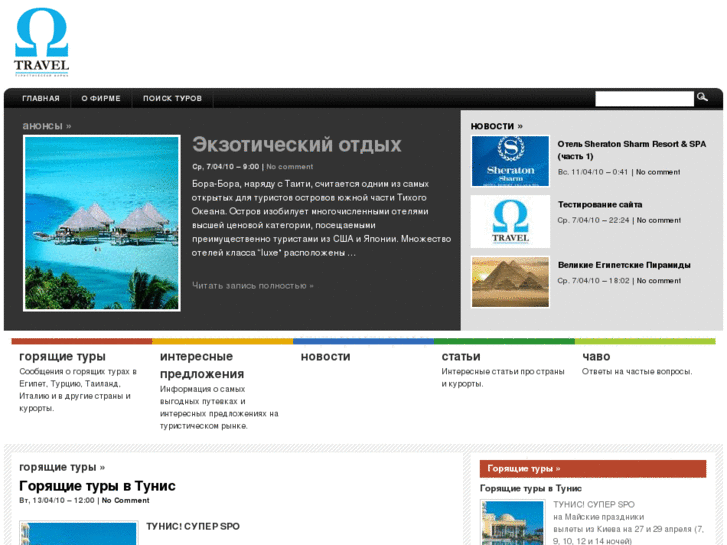Select the статьи category tab
The height and width of the screenshot is (545, 727).
[x=461, y=356]
